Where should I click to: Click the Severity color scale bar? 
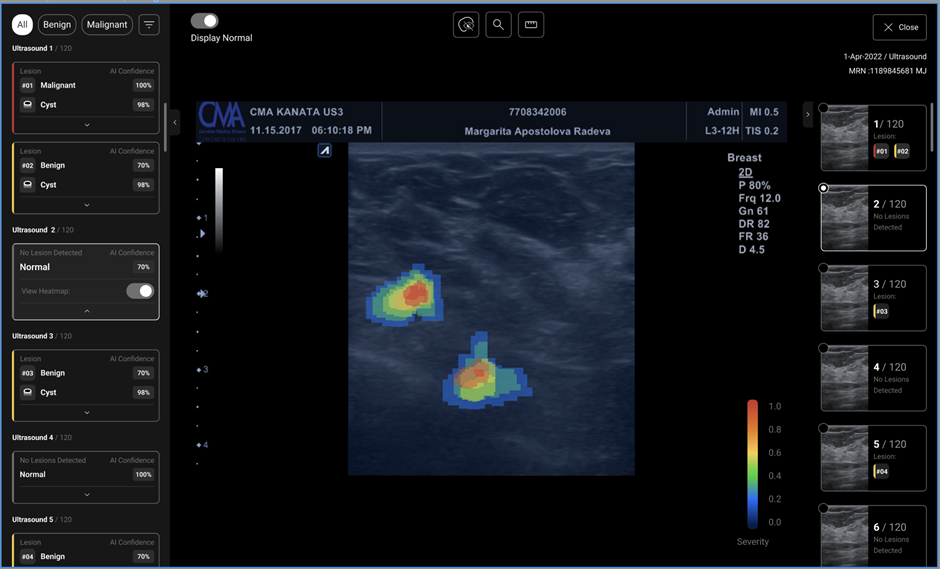pos(752,464)
